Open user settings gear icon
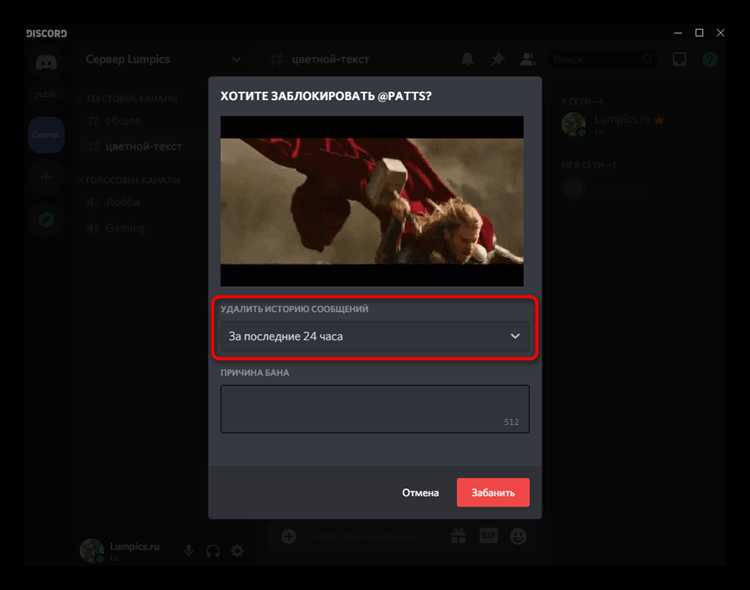The height and width of the screenshot is (590, 750). tap(237, 551)
